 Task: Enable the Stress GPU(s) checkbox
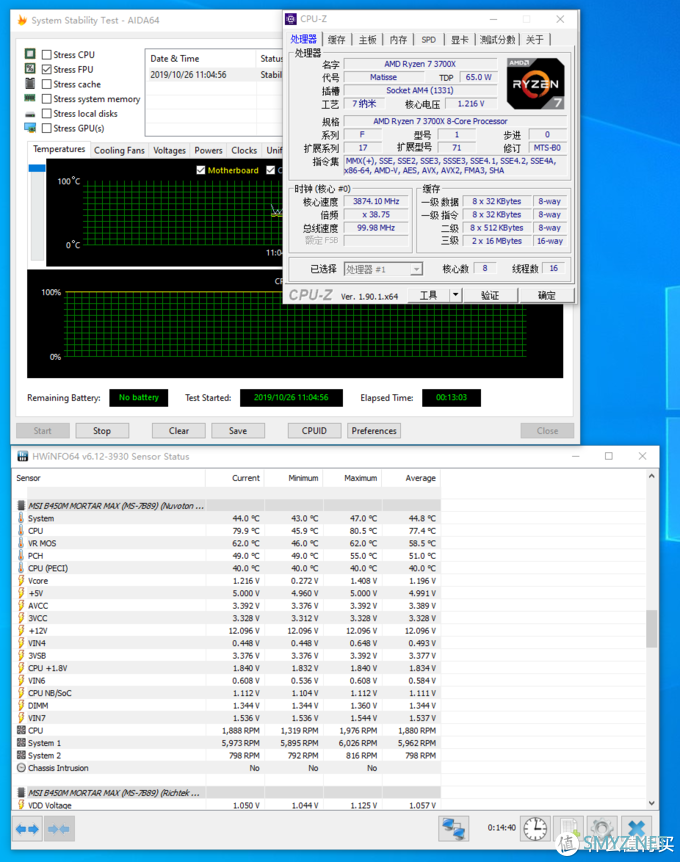(x=47, y=128)
